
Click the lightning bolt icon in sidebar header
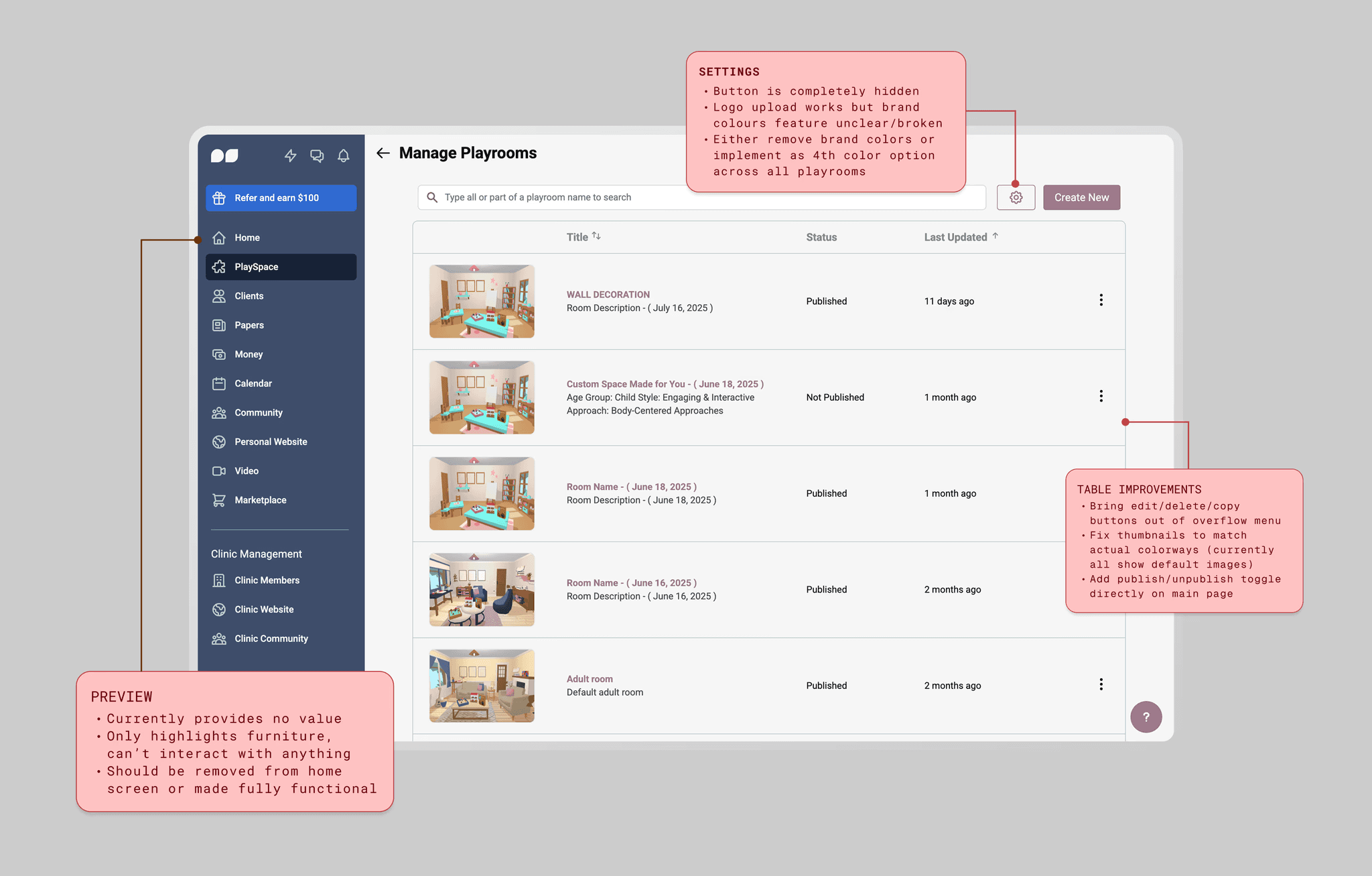[x=290, y=155]
